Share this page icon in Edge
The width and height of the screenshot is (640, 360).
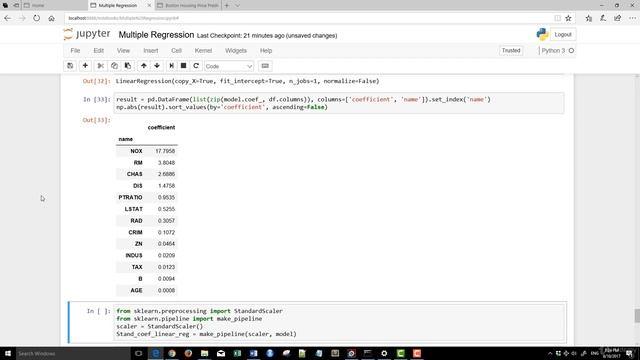(x=618, y=18)
